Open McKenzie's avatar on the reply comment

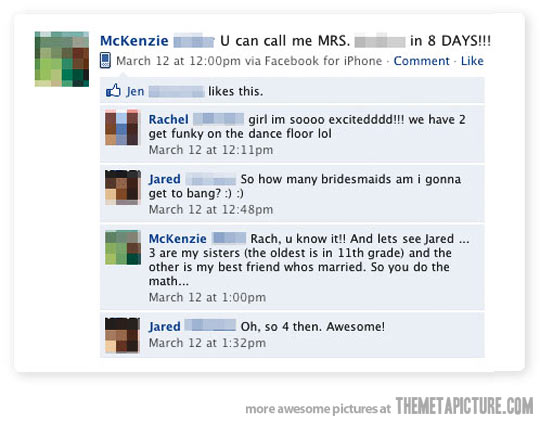pyautogui.click(x=123, y=247)
